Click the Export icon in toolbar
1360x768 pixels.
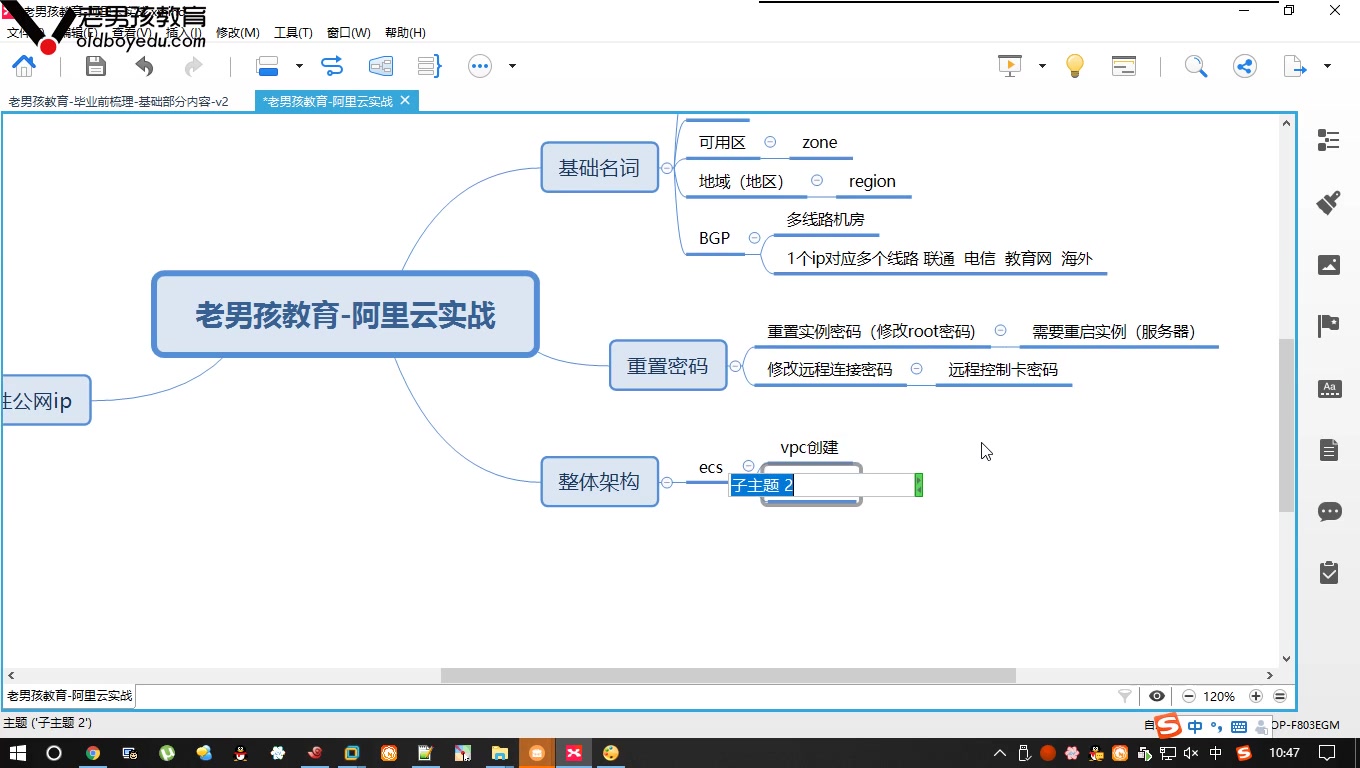(x=1295, y=66)
